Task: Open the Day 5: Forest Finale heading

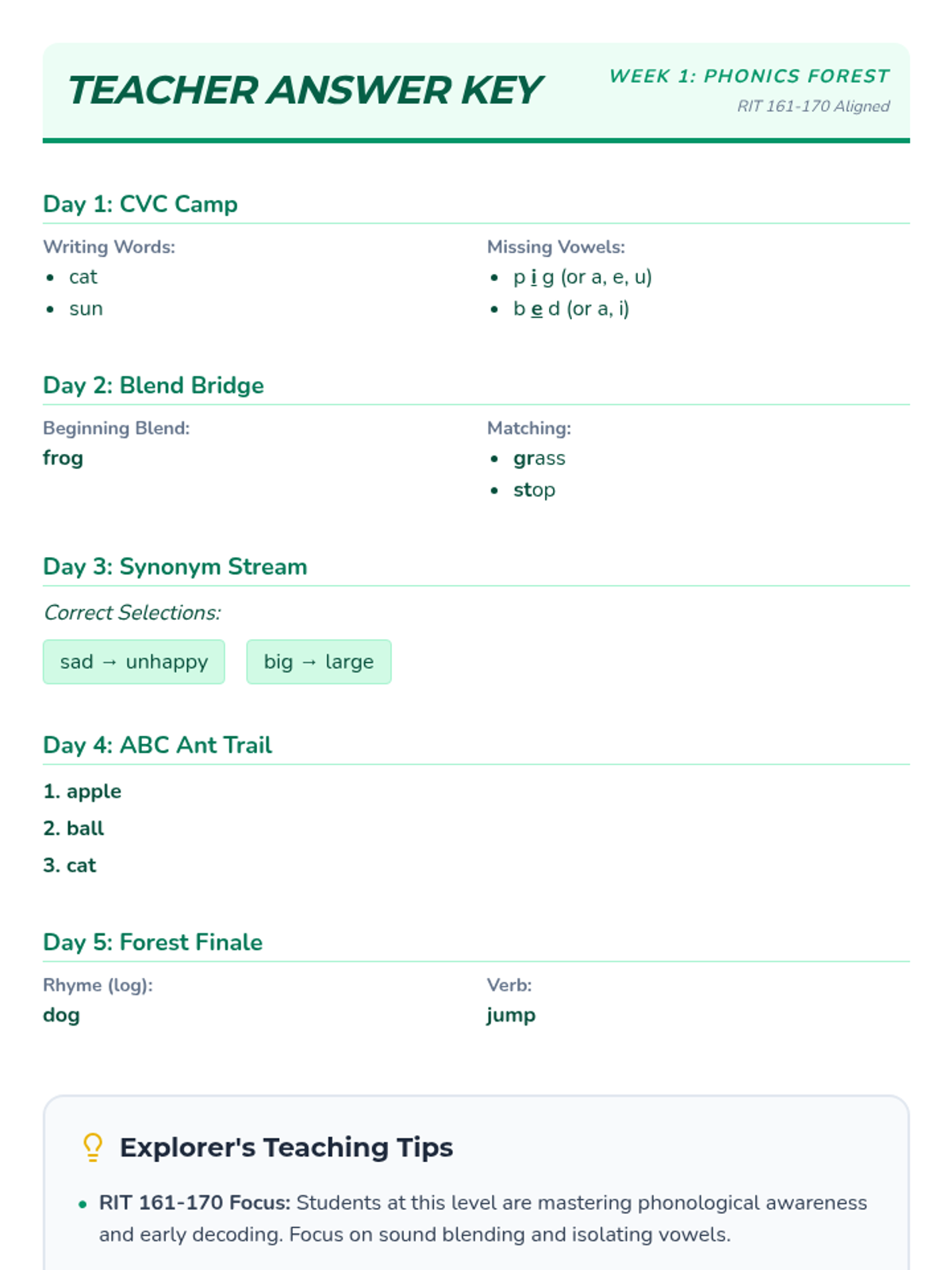Action: pyautogui.click(x=152, y=942)
